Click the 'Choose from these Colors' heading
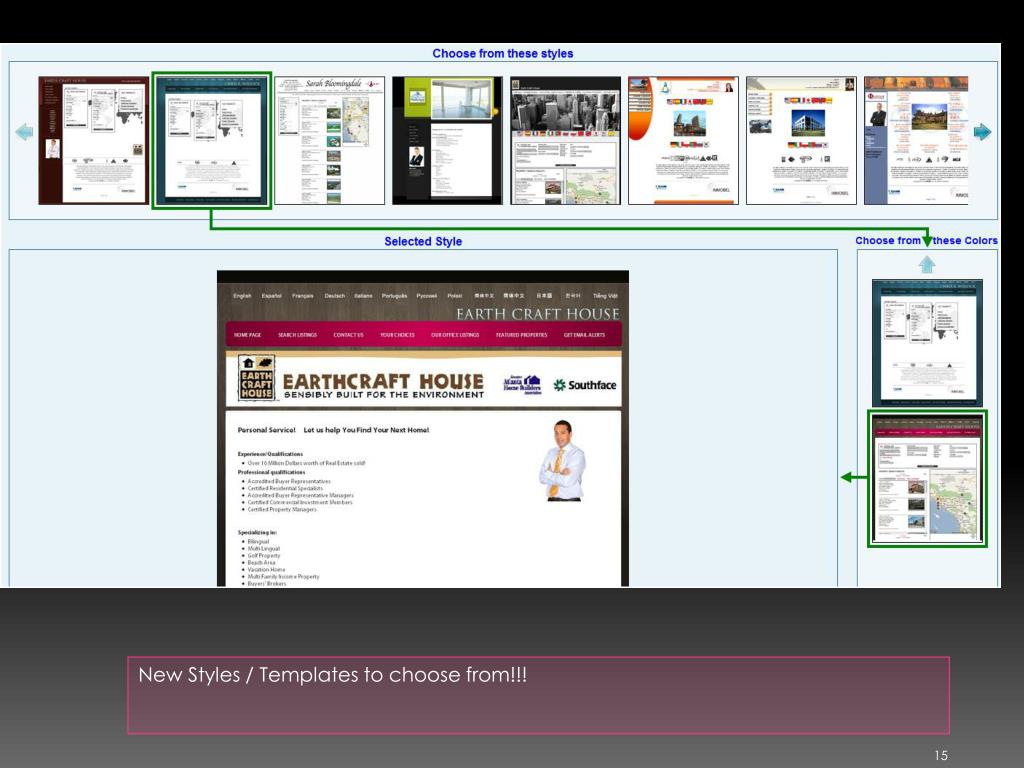Viewport: 1024px width, 768px height. click(x=927, y=240)
